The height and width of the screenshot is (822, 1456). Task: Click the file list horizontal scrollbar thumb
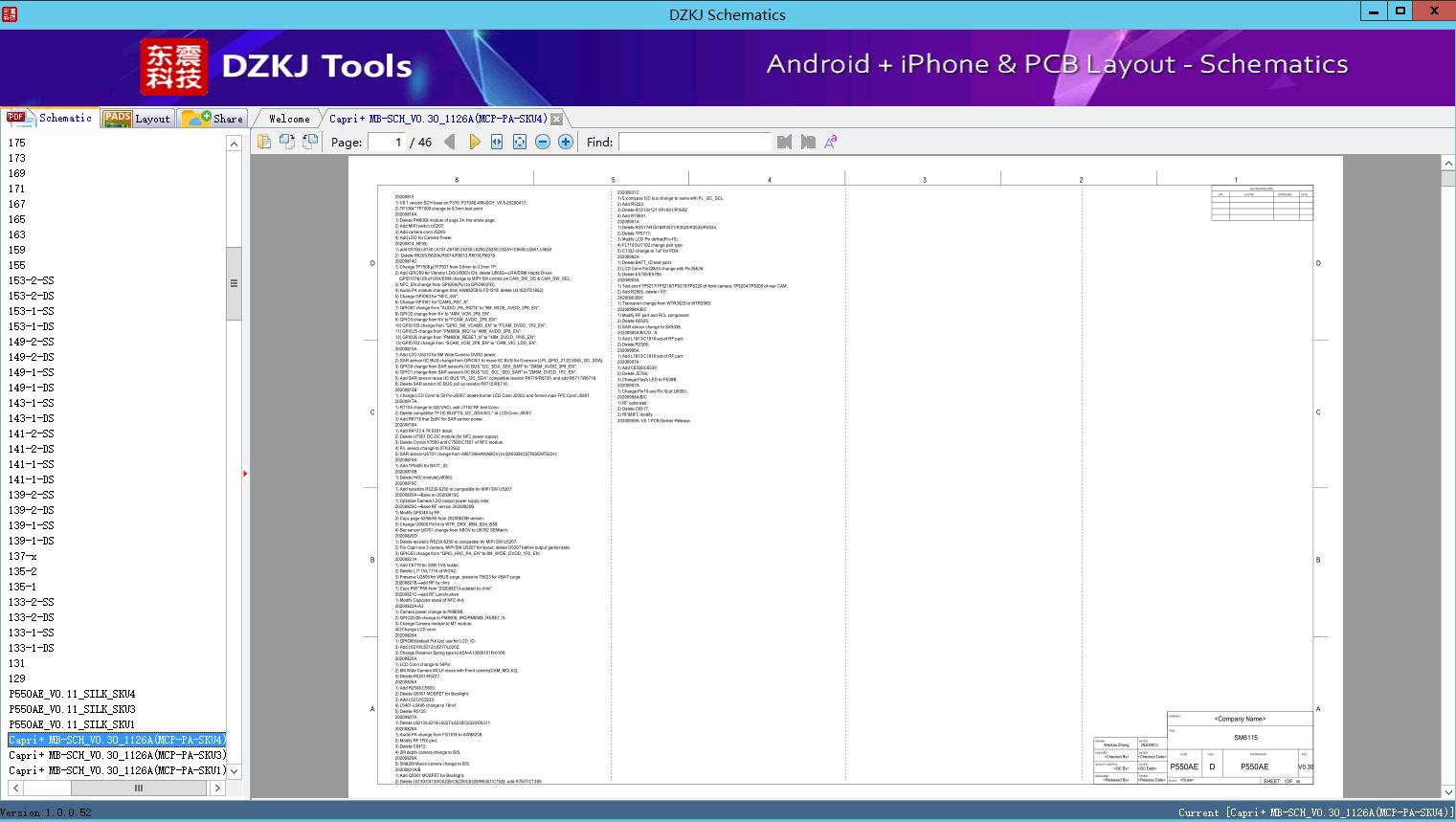[138, 788]
